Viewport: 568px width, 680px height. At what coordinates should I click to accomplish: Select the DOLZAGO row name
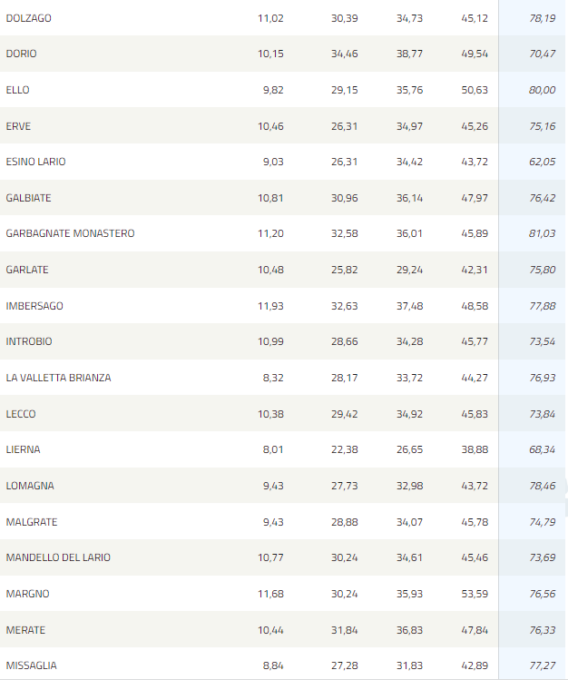pyautogui.click(x=29, y=18)
